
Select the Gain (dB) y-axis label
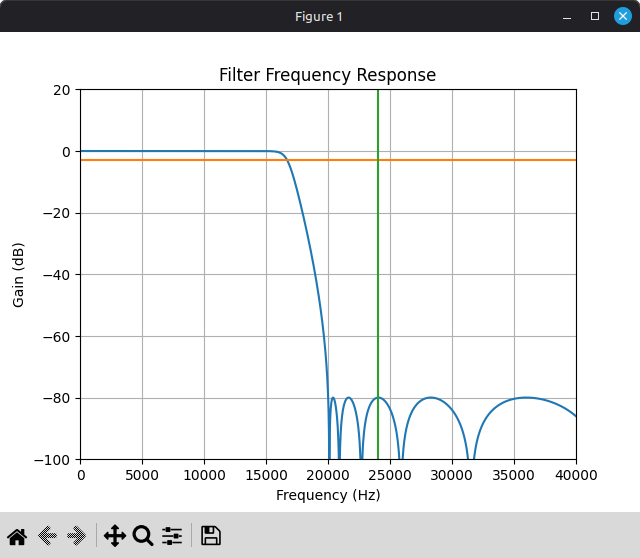[18, 275]
